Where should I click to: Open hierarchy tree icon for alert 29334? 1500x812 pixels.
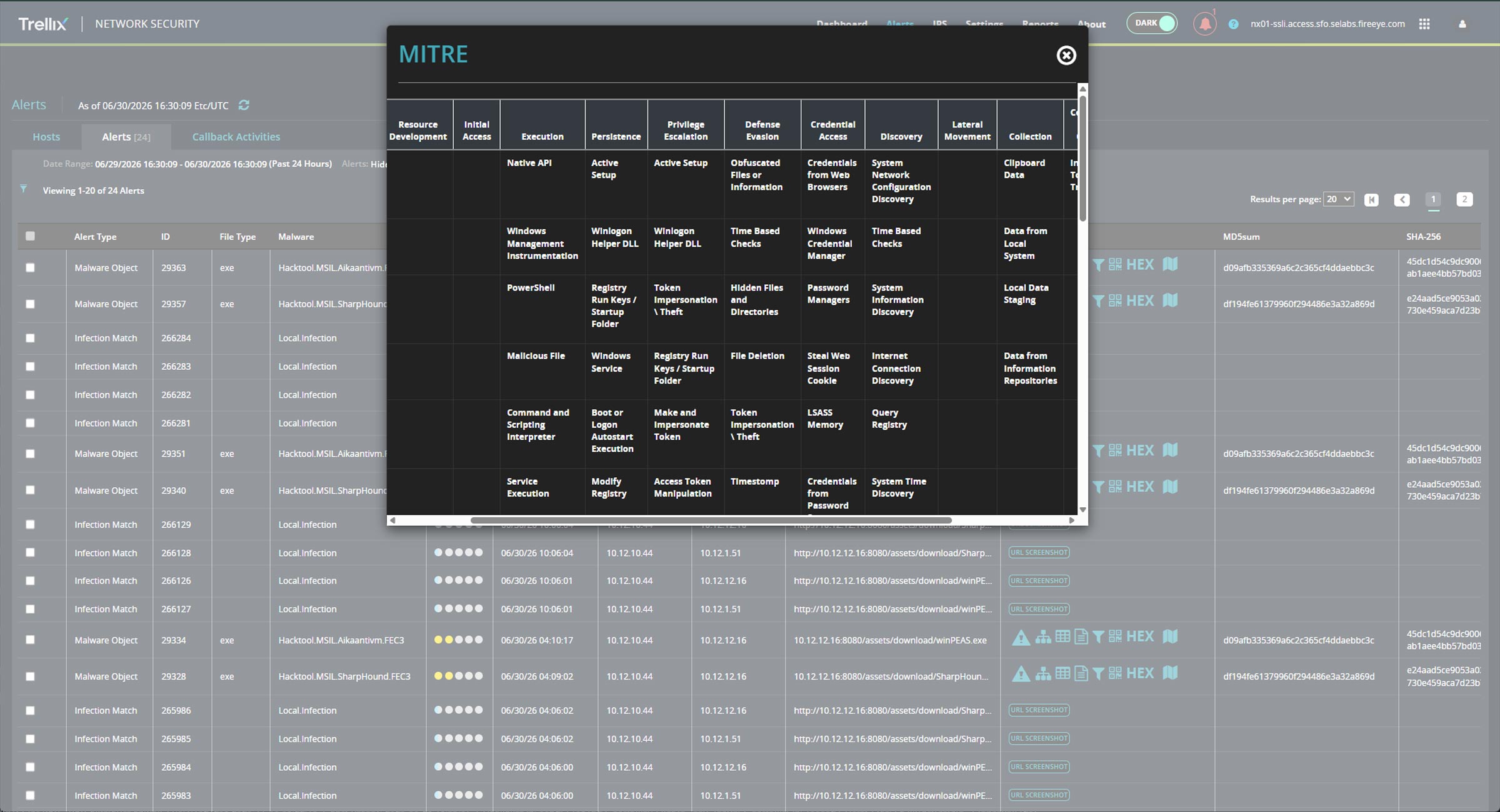(x=1042, y=637)
